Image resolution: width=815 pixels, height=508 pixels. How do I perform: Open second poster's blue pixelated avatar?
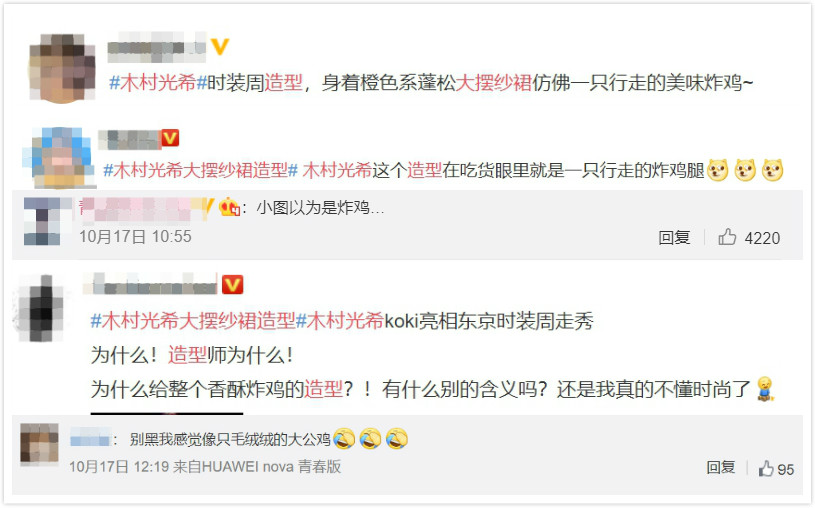59,158
